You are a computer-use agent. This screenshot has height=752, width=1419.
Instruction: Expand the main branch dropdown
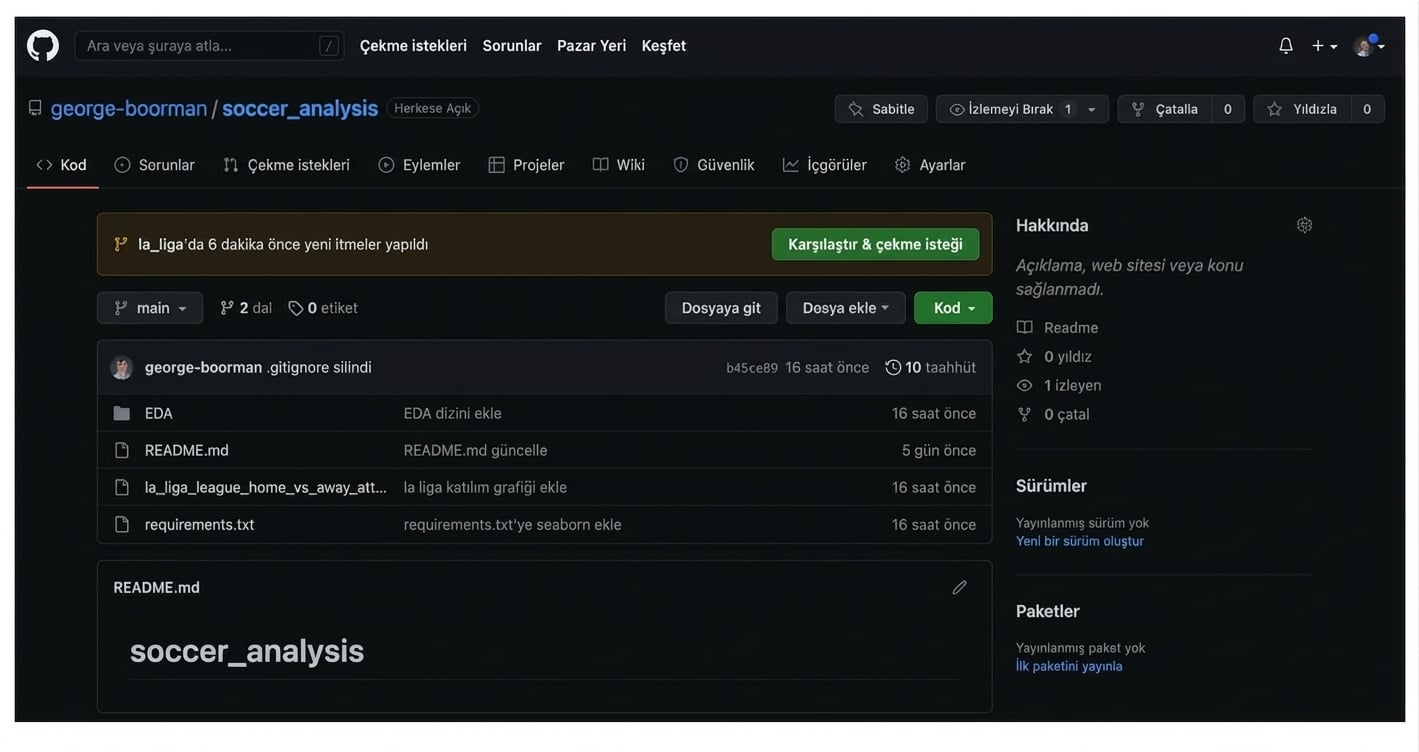click(150, 308)
